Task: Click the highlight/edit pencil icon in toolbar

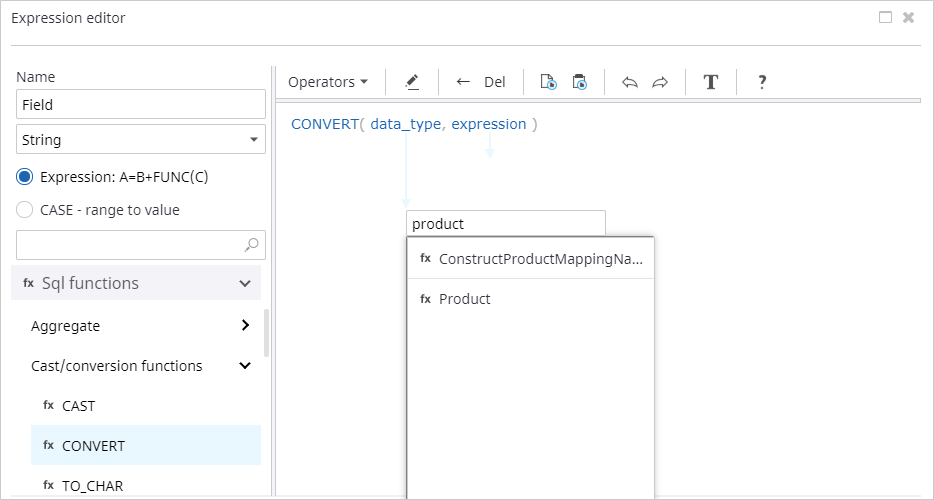Action: [x=412, y=82]
